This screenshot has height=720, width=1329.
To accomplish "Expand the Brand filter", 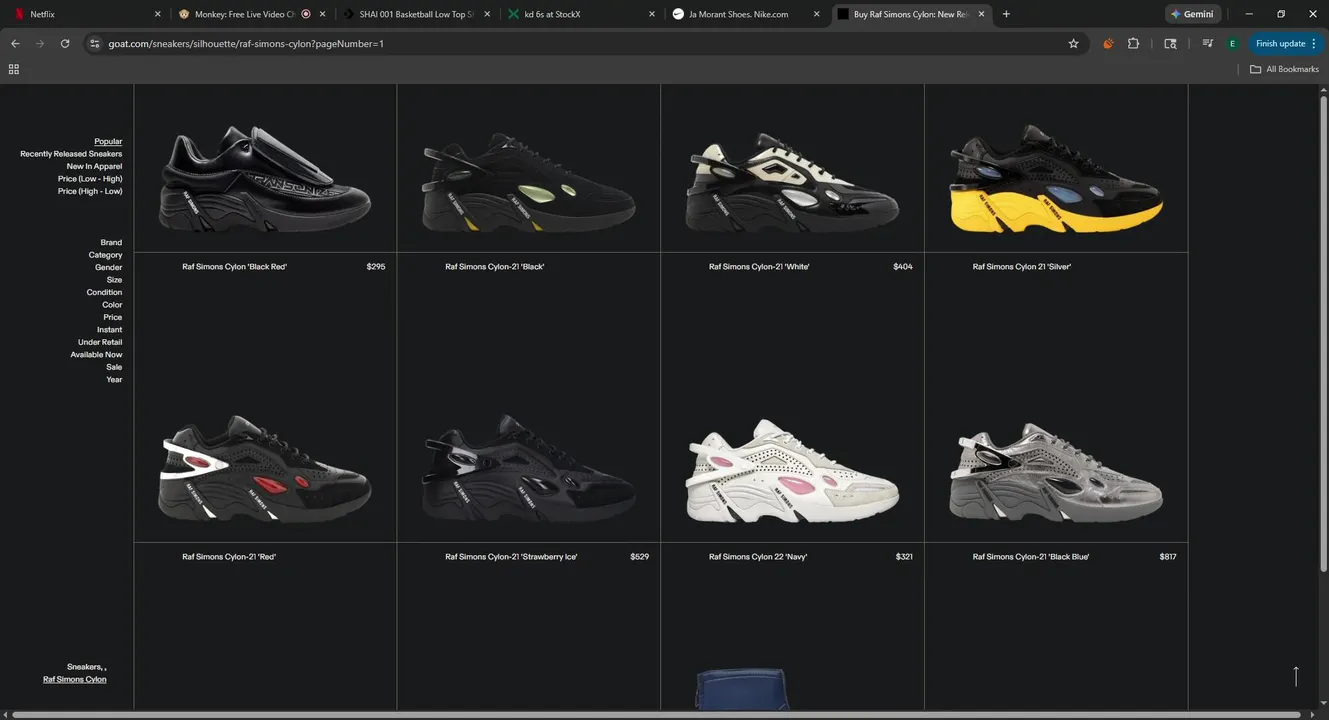I will click(x=111, y=243).
